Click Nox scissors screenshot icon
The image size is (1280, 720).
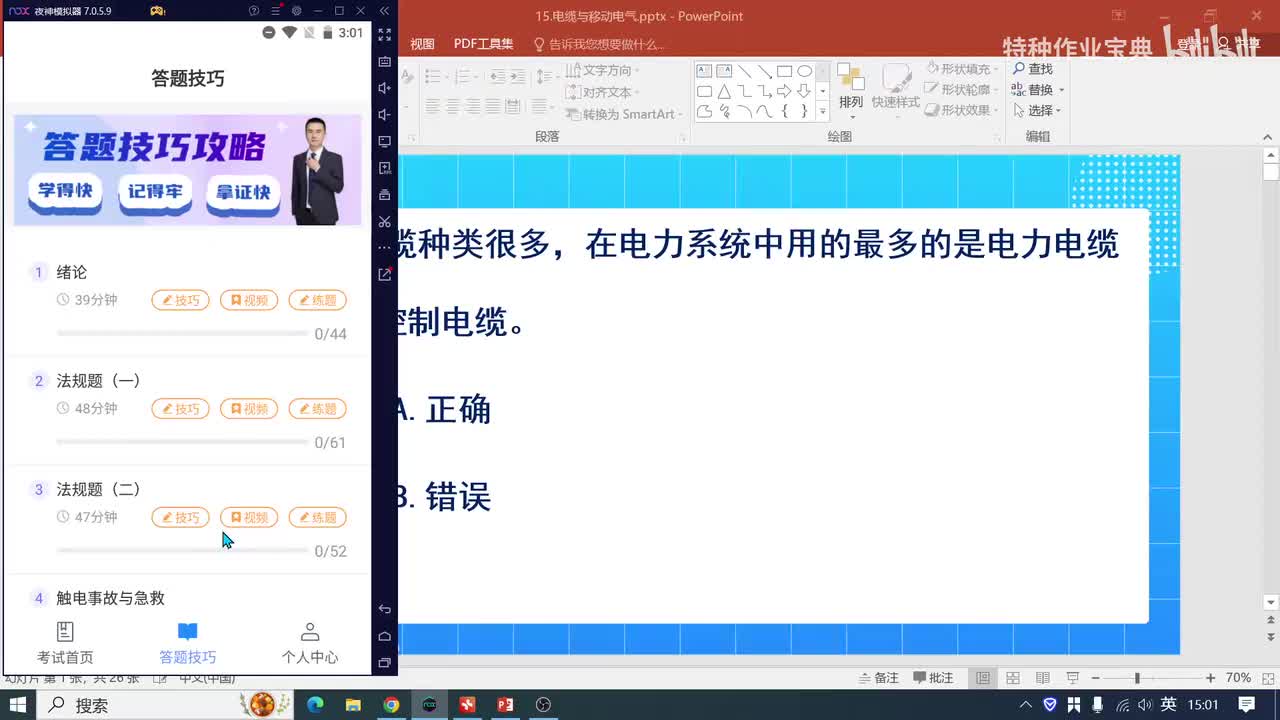(385, 221)
